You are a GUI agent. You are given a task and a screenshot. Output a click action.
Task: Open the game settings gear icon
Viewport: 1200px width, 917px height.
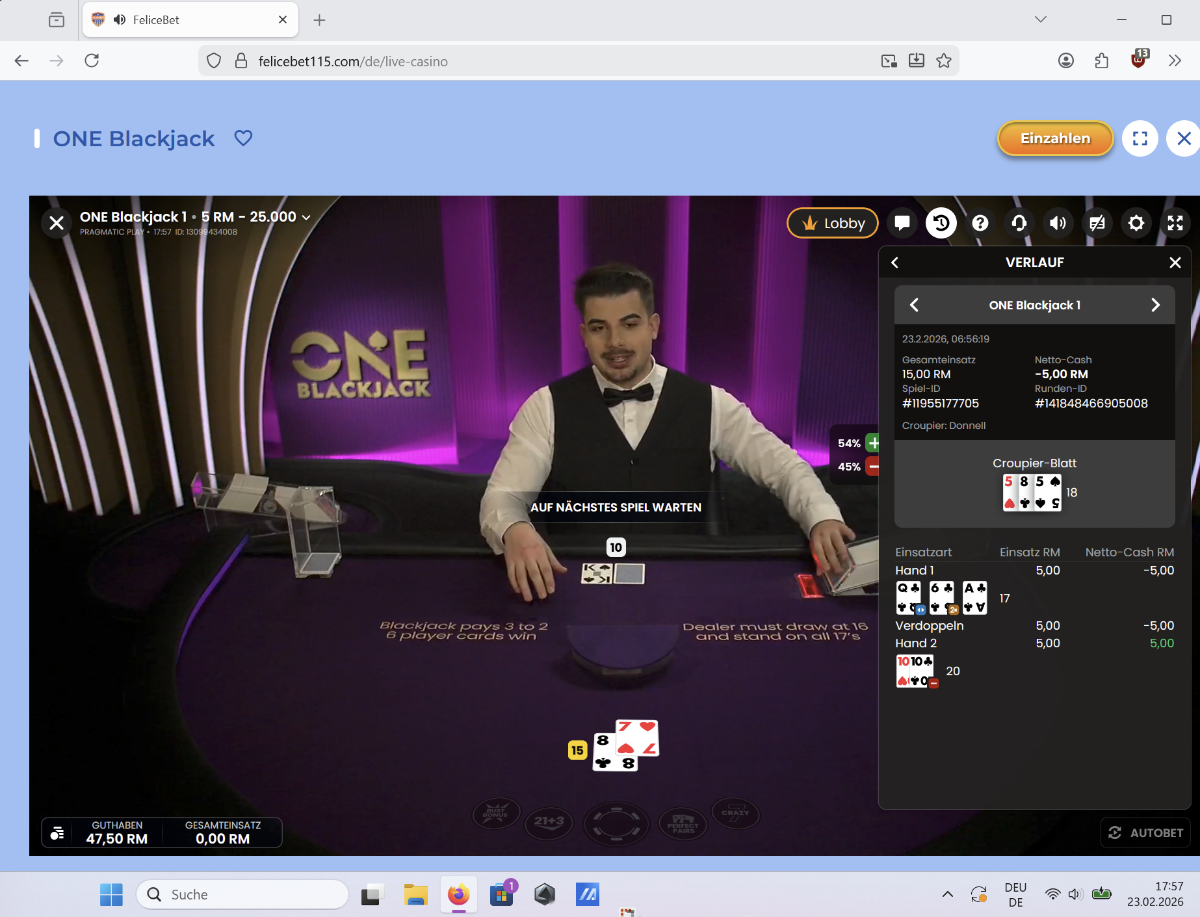click(x=1136, y=223)
